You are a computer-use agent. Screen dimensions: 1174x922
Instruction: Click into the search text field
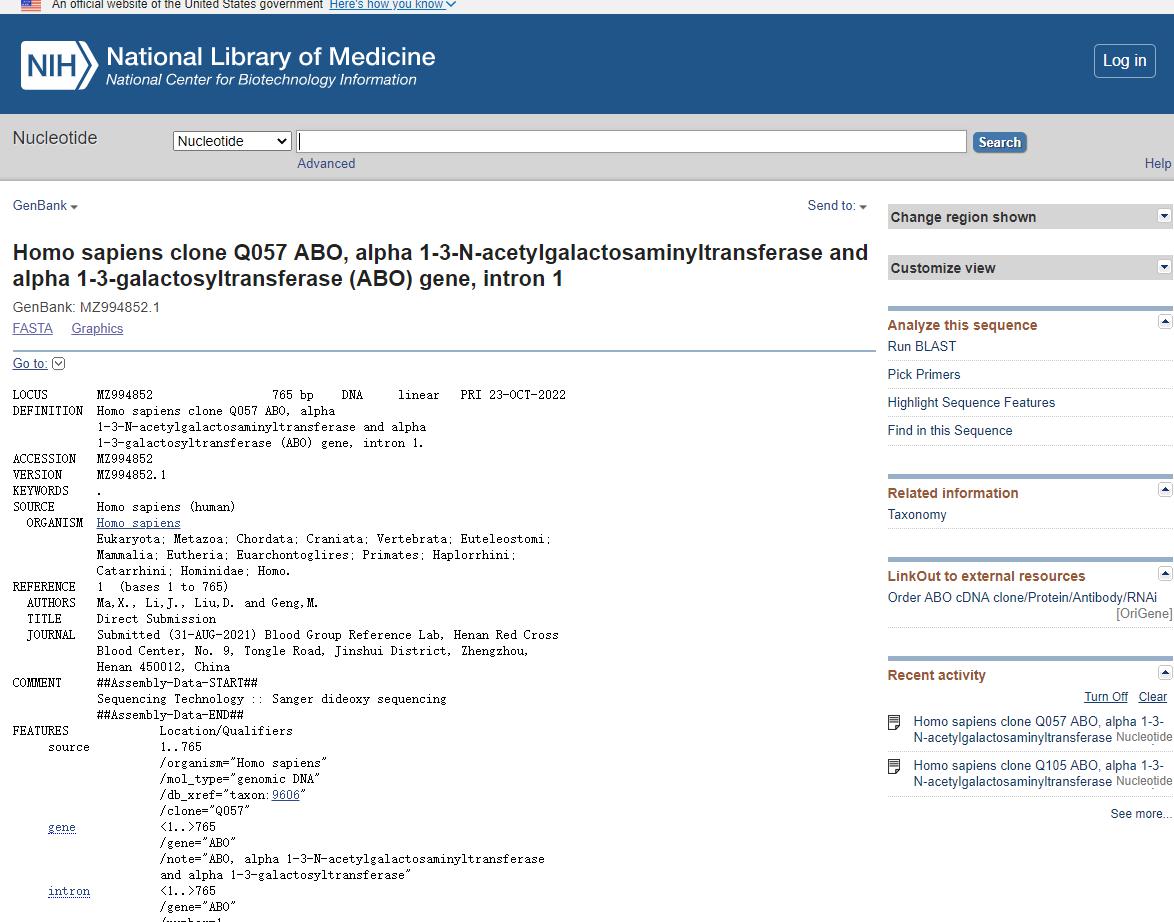[x=632, y=141]
